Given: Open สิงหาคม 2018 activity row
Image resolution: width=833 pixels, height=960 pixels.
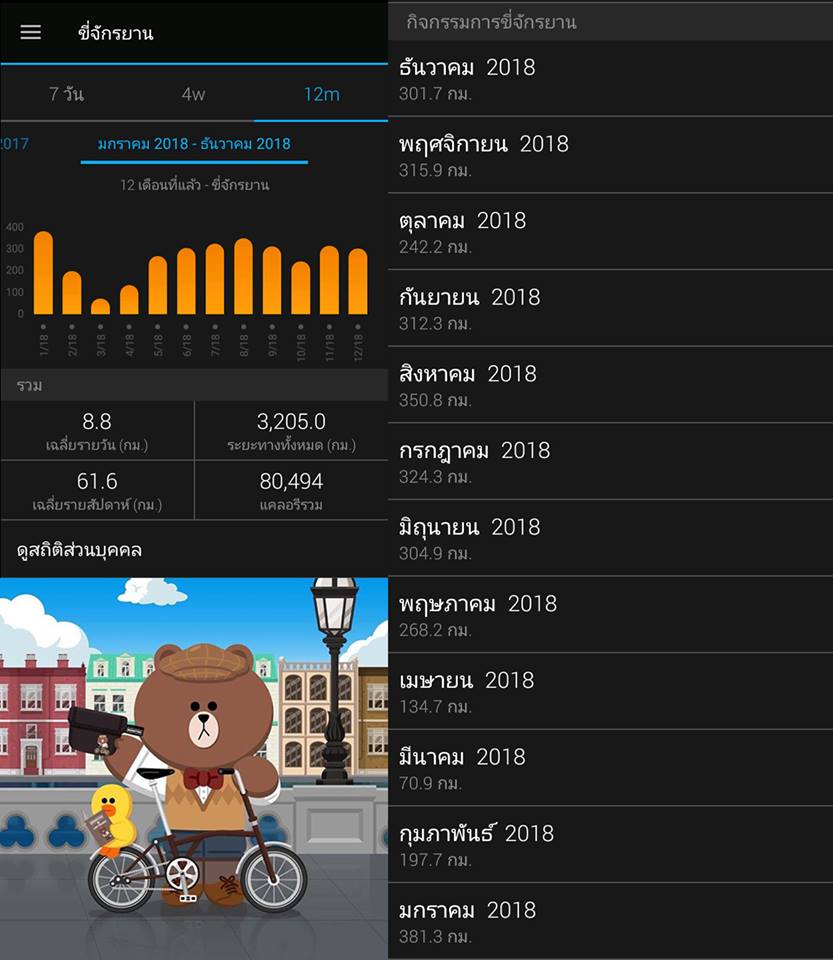Looking at the screenshot, I should click(610, 385).
